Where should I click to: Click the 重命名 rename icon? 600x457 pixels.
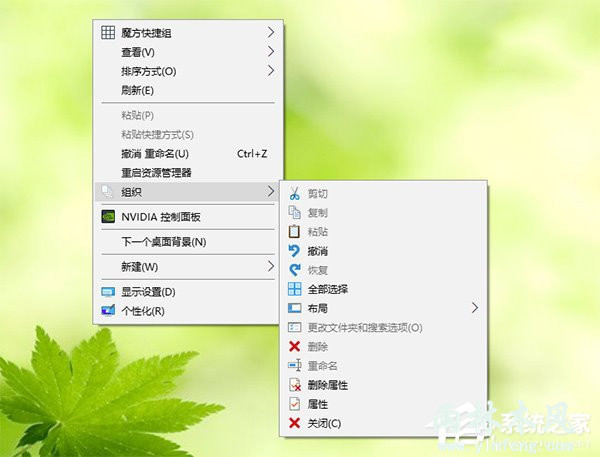tap(295, 366)
